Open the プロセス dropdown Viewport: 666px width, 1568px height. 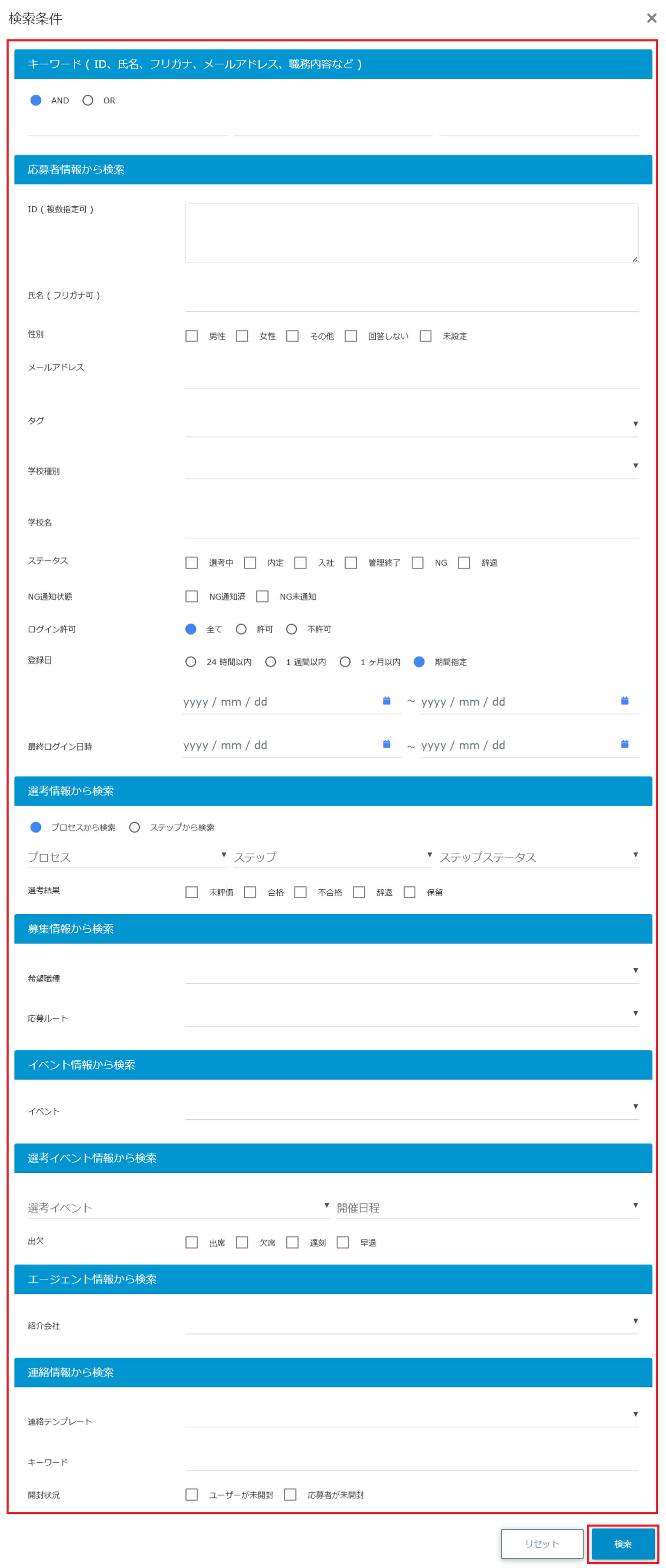127,856
